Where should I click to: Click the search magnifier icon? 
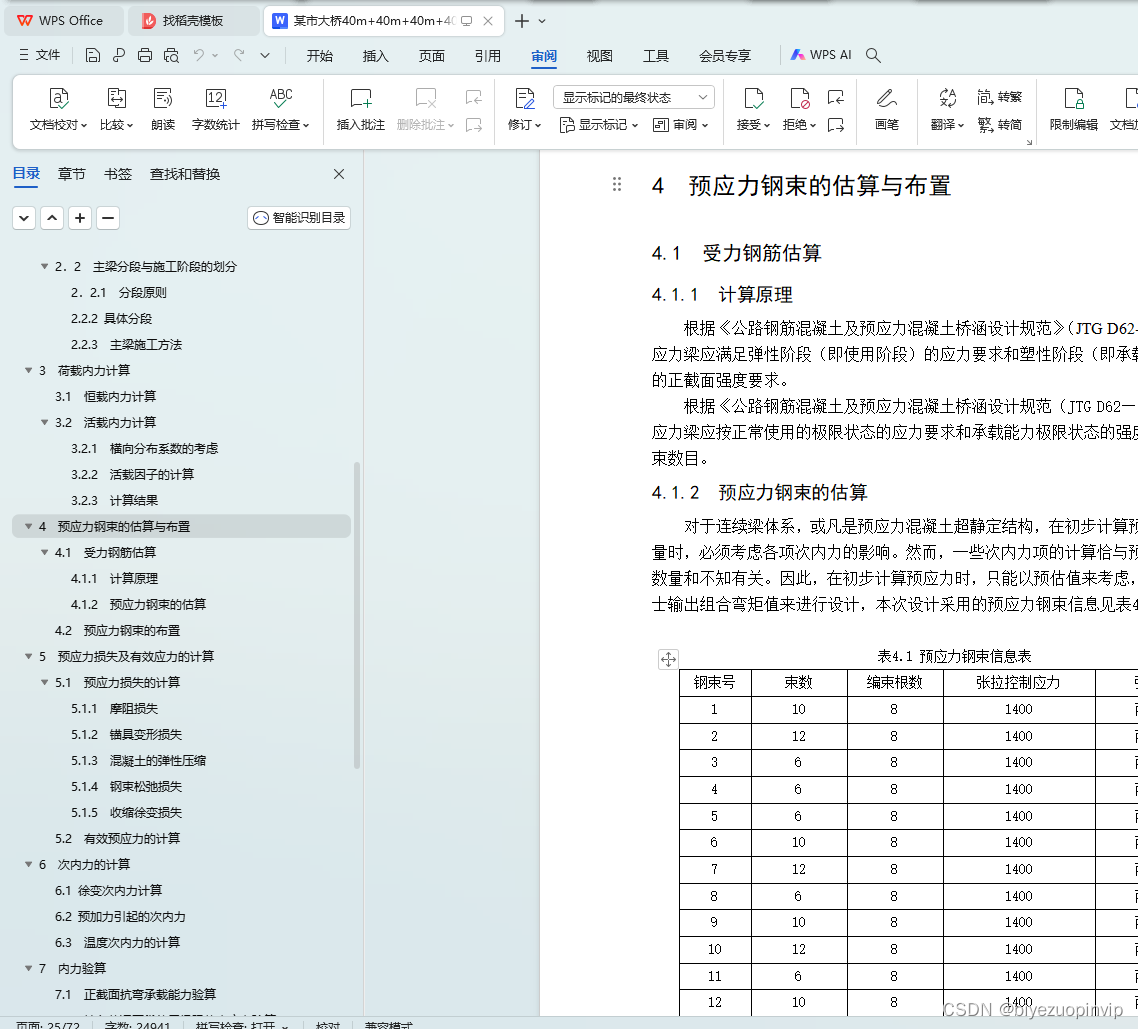pyautogui.click(x=873, y=55)
